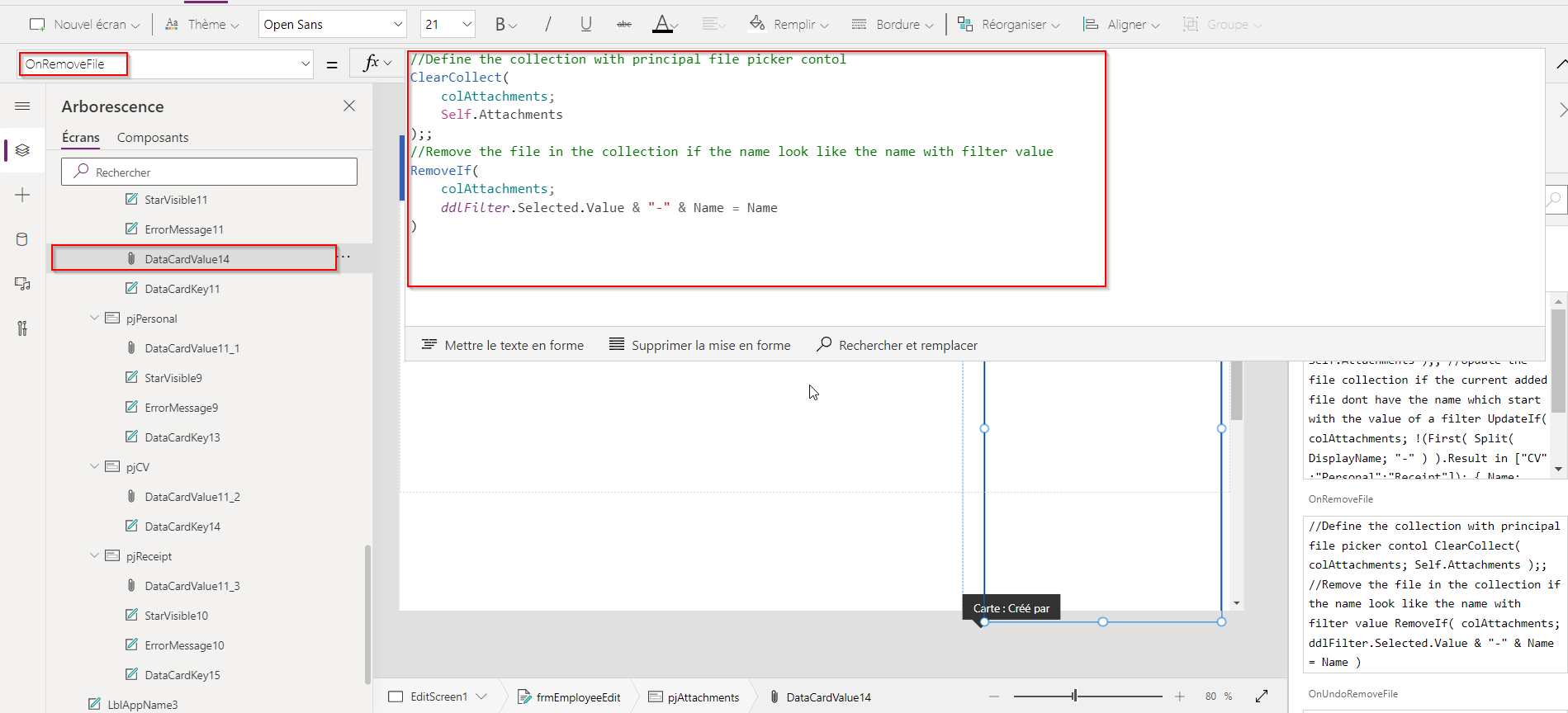Image resolution: width=1568 pixels, height=713 pixels.
Task: Click the Underline formatting icon
Action: [585, 25]
